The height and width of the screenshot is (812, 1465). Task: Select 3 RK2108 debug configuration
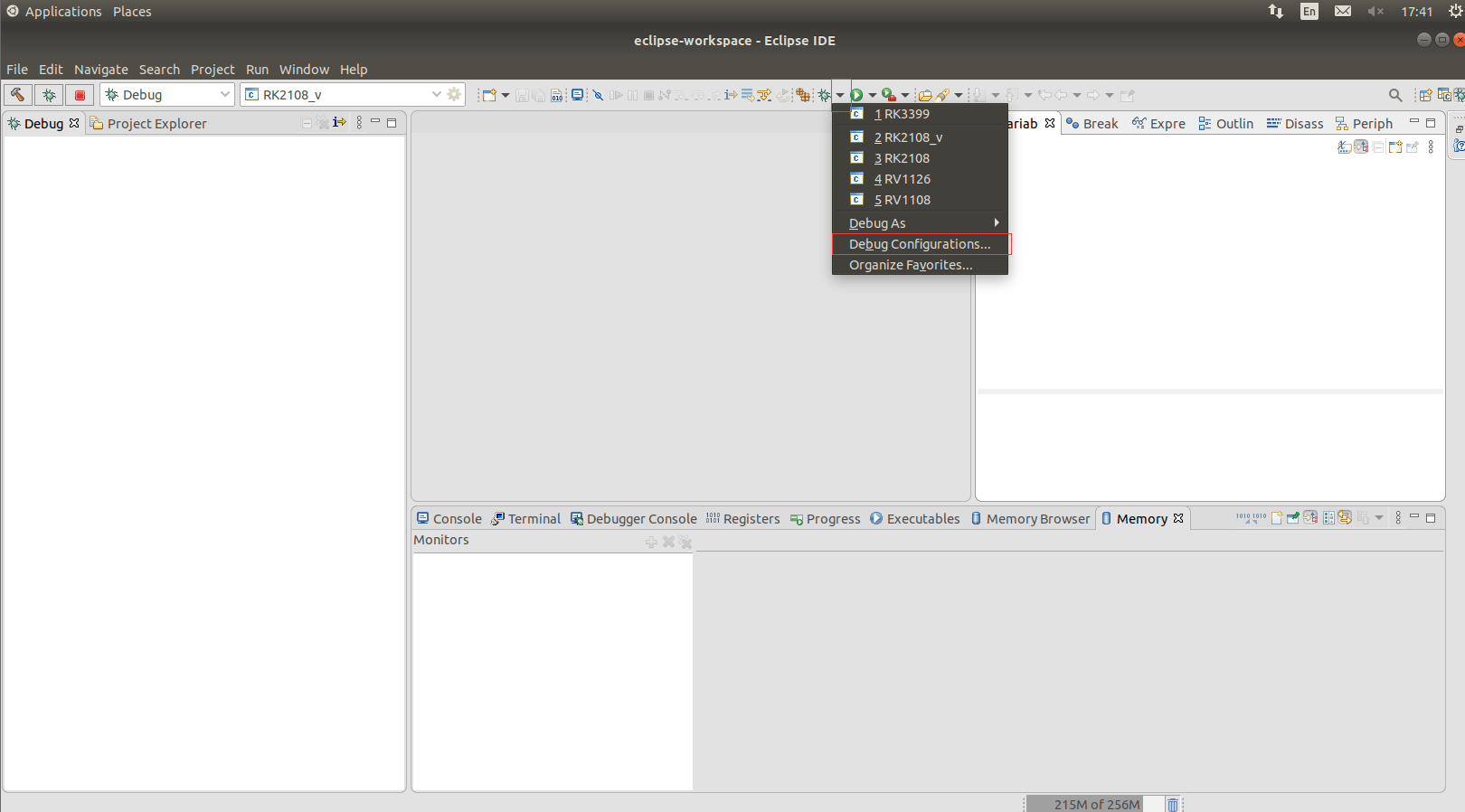[x=920, y=158]
